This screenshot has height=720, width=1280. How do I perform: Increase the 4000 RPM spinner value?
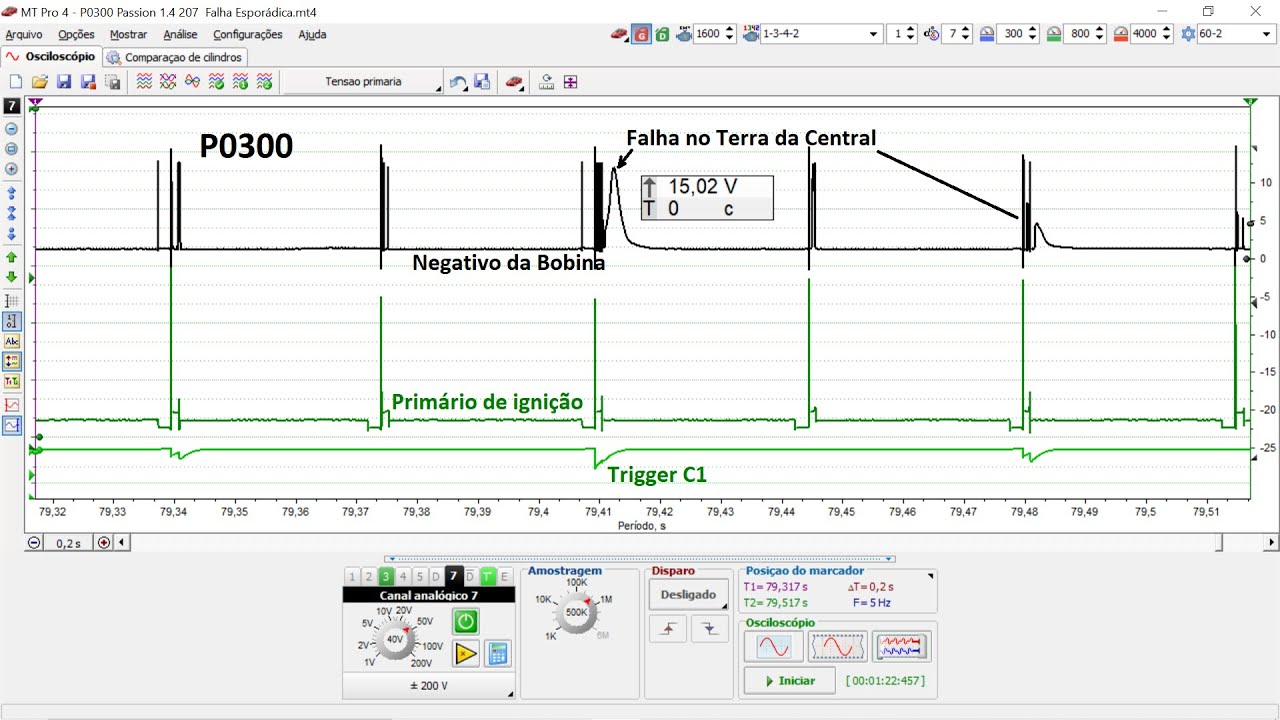(x=1166, y=29)
